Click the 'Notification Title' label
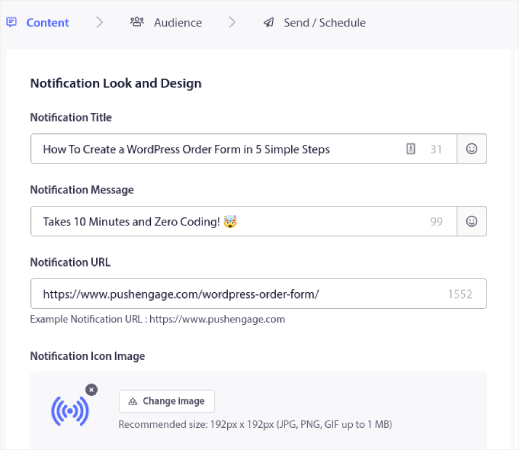Screen dimensions: 519x450 pyautogui.click(x=71, y=117)
